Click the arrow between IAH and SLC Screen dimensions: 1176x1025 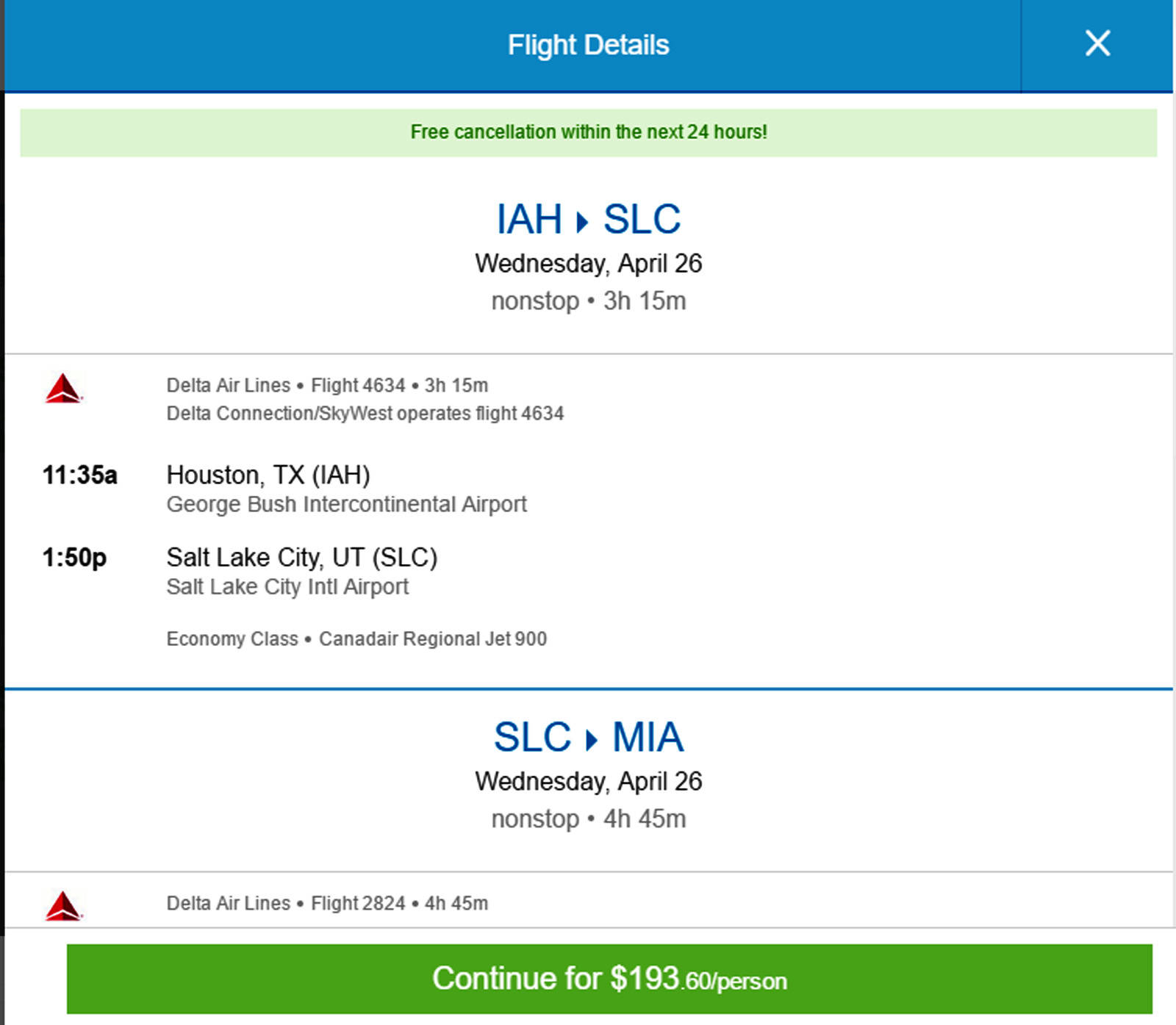[x=582, y=222]
